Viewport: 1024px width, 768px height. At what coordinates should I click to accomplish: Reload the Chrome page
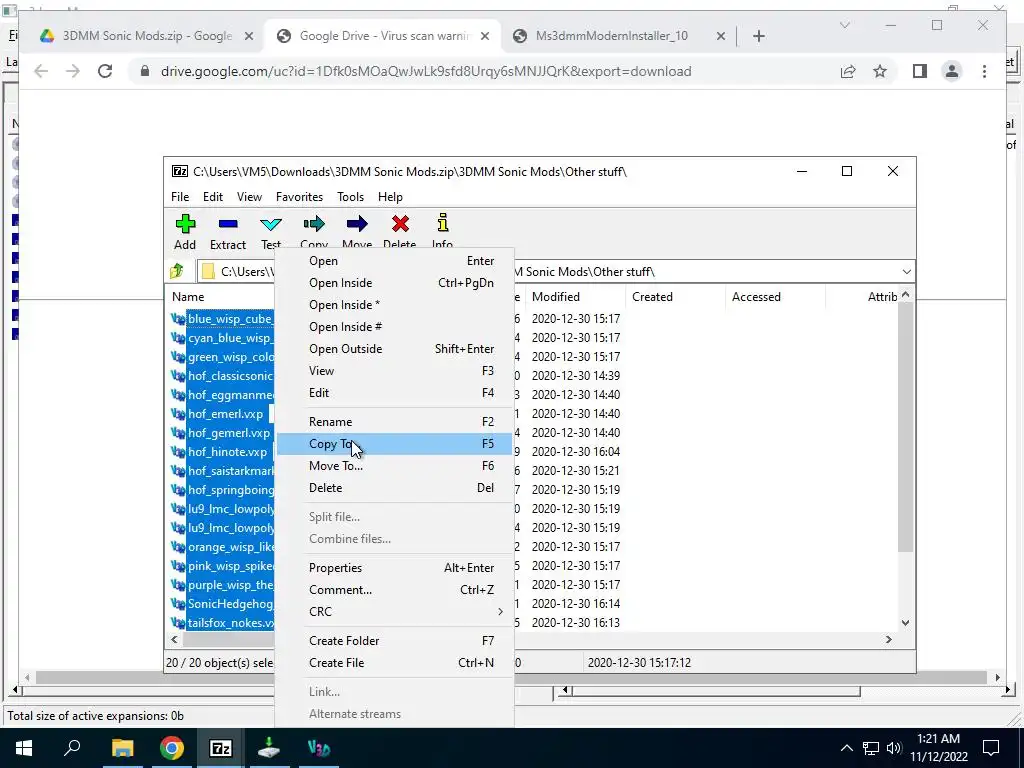(x=105, y=71)
